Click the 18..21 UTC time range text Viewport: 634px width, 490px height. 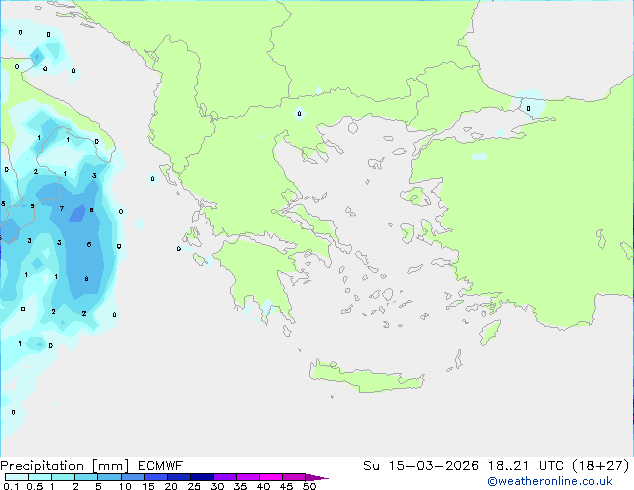(x=537, y=465)
